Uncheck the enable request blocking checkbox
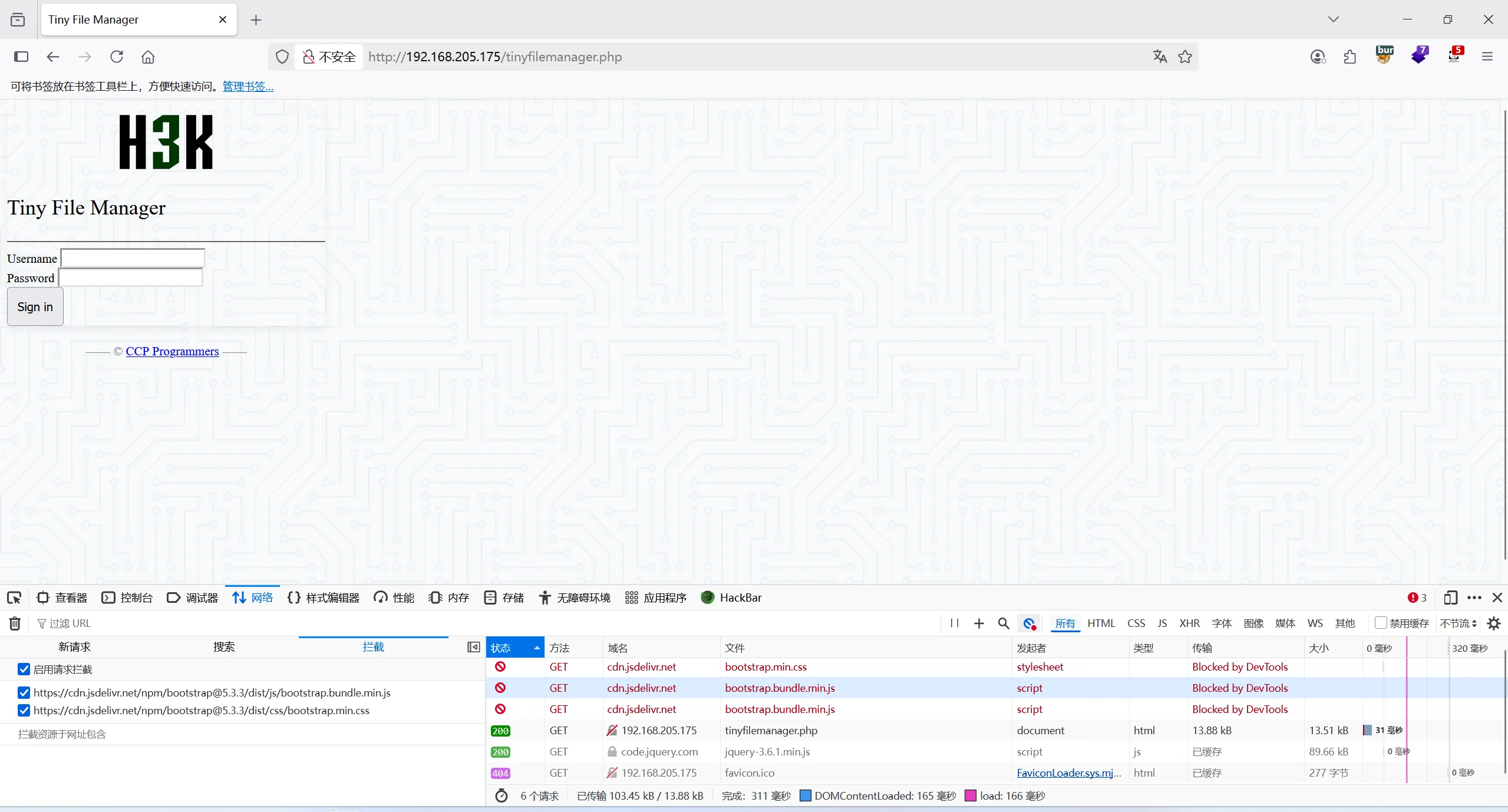Image resolution: width=1508 pixels, height=812 pixels. (x=24, y=669)
